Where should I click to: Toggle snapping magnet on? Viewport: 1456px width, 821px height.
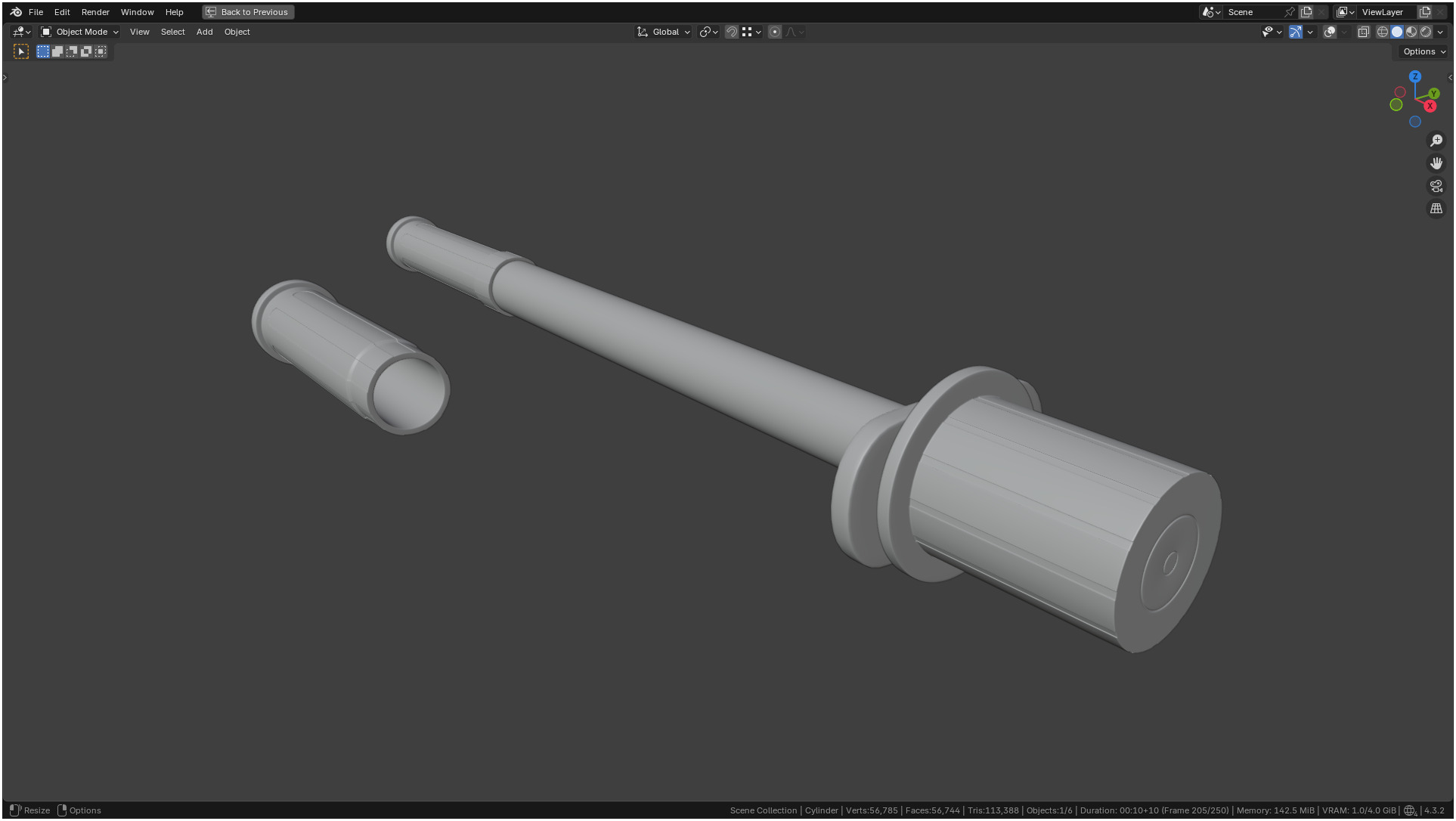point(731,32)
